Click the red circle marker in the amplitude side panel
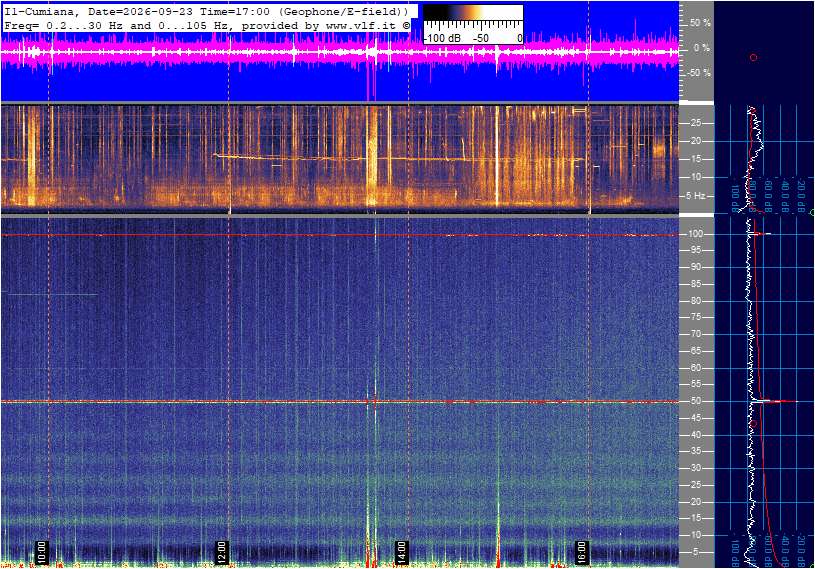815x569 pixels. point(753,58)
